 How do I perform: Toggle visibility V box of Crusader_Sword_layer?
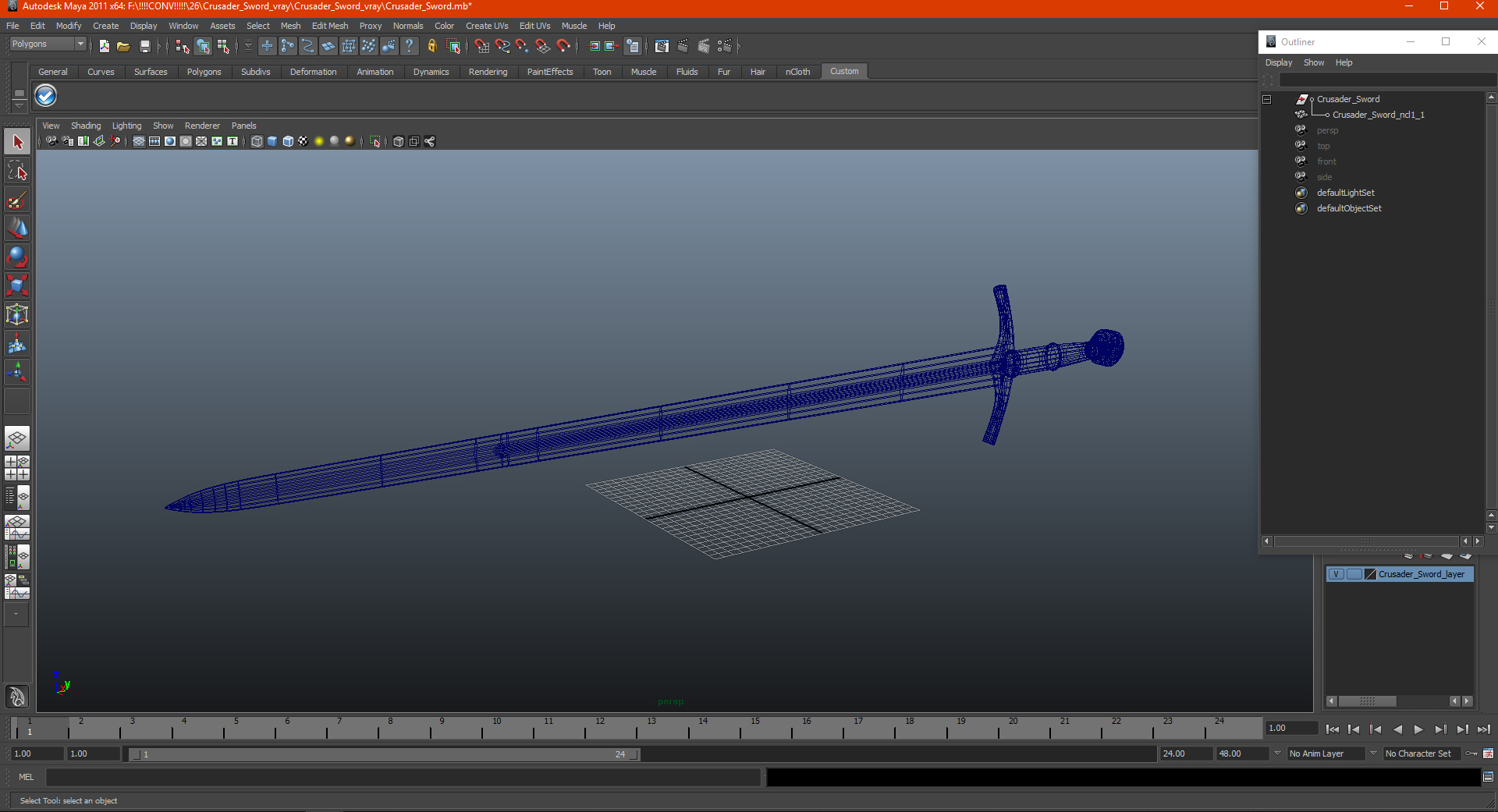pyautogui.click(x=1336, y=574)
